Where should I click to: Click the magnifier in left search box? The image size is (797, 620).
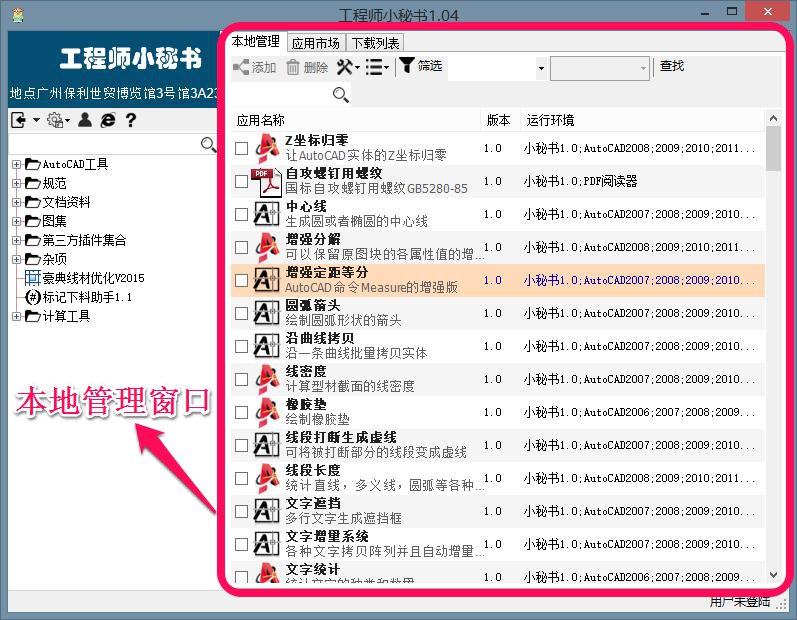pyautogui.click(x=208, y=145)
